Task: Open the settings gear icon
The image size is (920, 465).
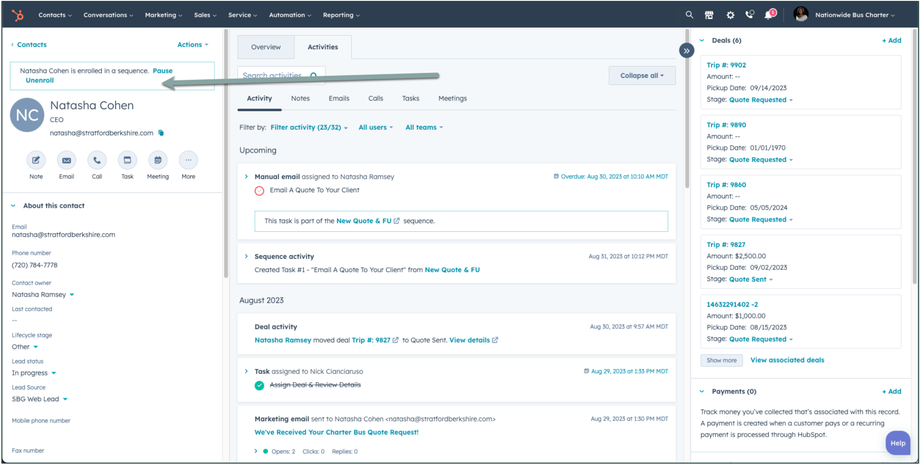Action: point(730,15)
